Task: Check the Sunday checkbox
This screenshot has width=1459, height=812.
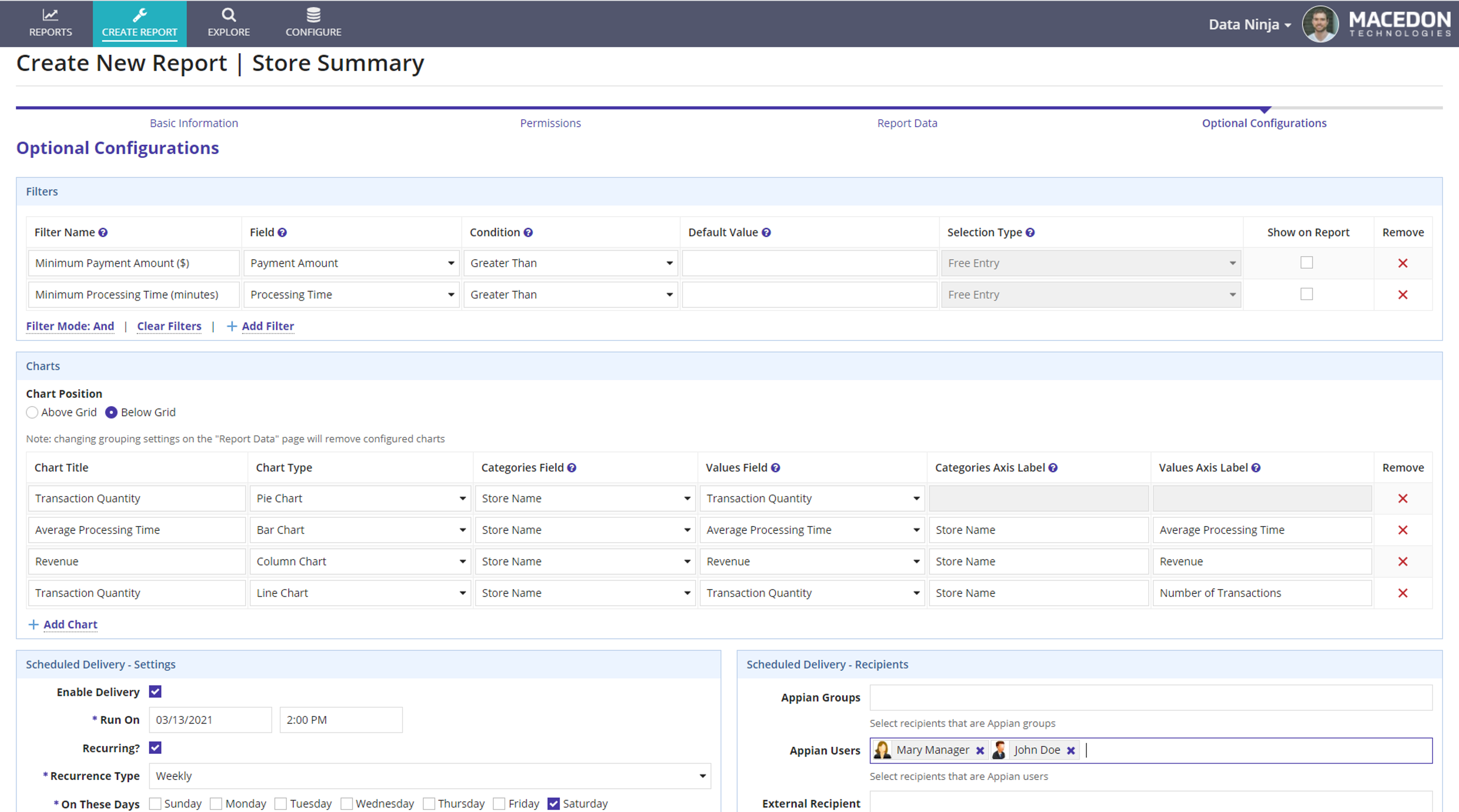Action: 155,804
